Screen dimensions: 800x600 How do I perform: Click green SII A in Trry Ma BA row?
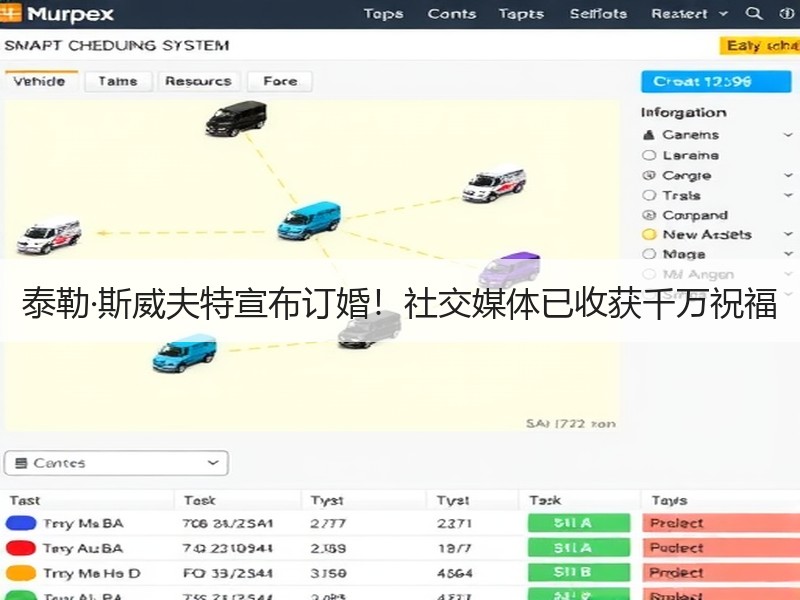[579, 523]
